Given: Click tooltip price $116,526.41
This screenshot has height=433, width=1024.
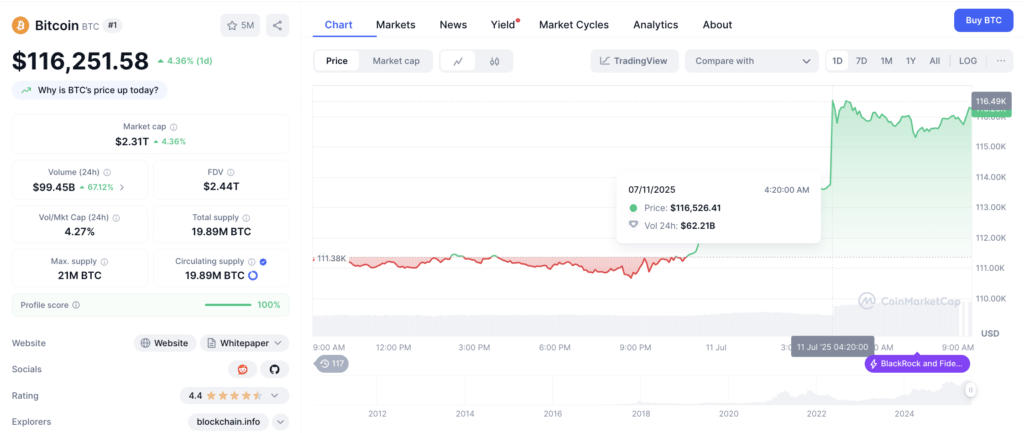Looking at the screenshot, I should 696,208.
